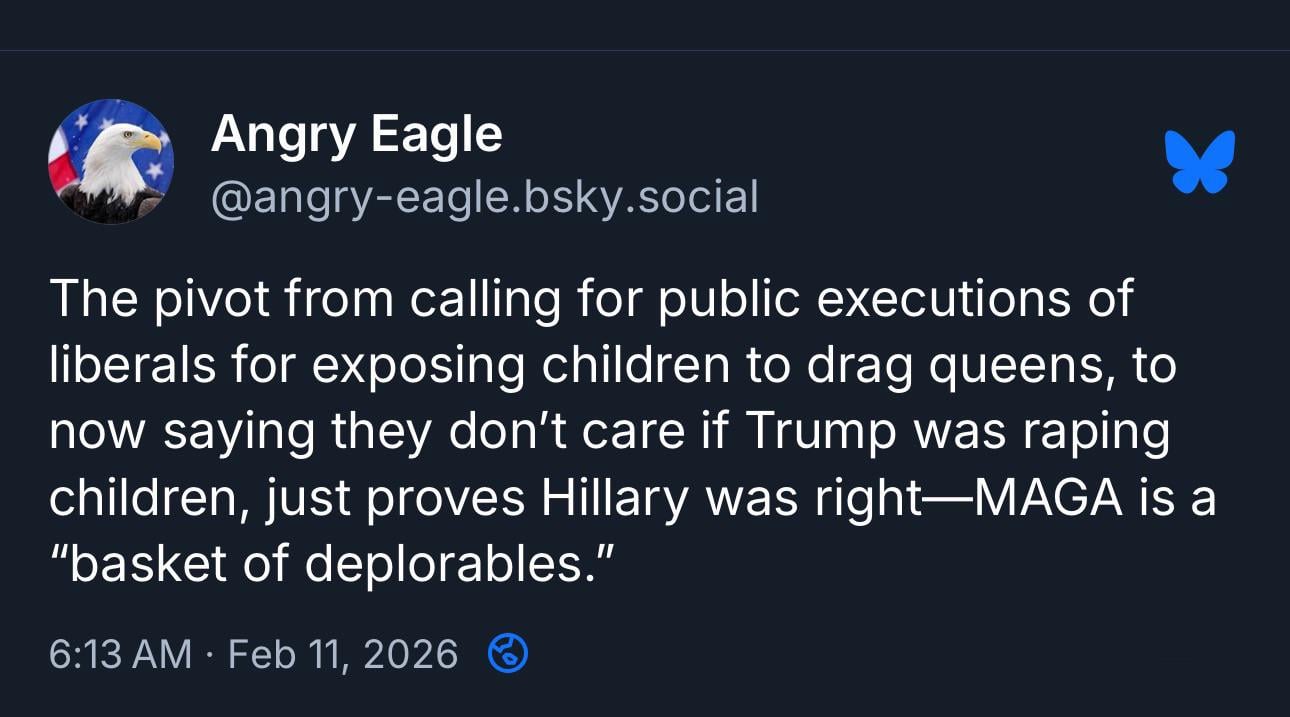Click the 6:13 AM post time
The height and width of the screenshot is (717, 1290).
tap(120, 654)
